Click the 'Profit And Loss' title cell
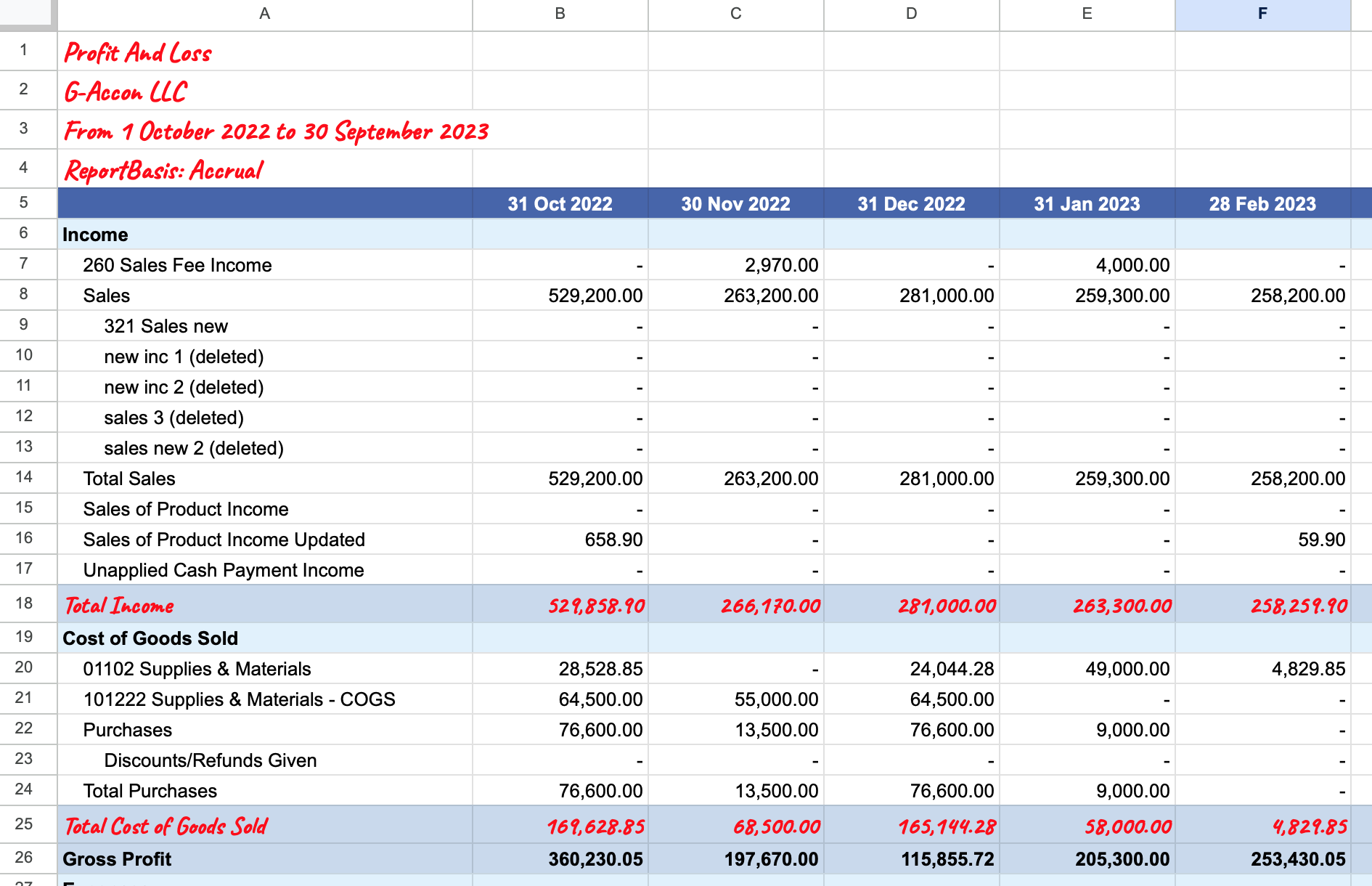The image size is (1372, 886). [x=265, y=52]
